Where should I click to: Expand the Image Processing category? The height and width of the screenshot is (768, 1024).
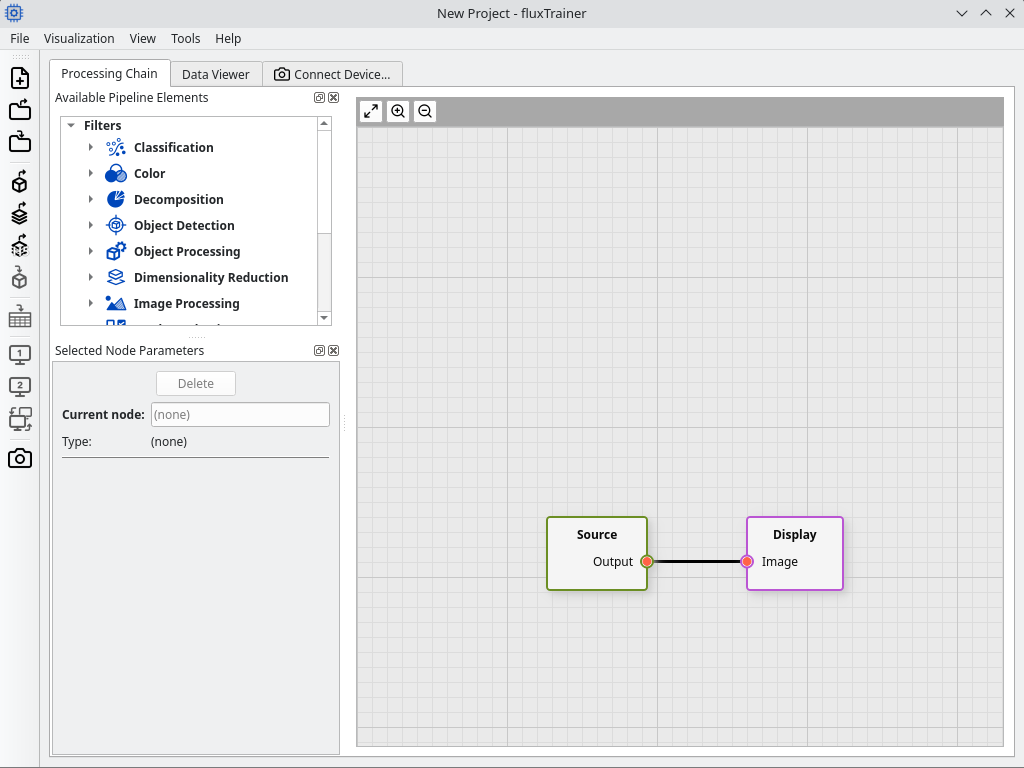click(91, 303)
